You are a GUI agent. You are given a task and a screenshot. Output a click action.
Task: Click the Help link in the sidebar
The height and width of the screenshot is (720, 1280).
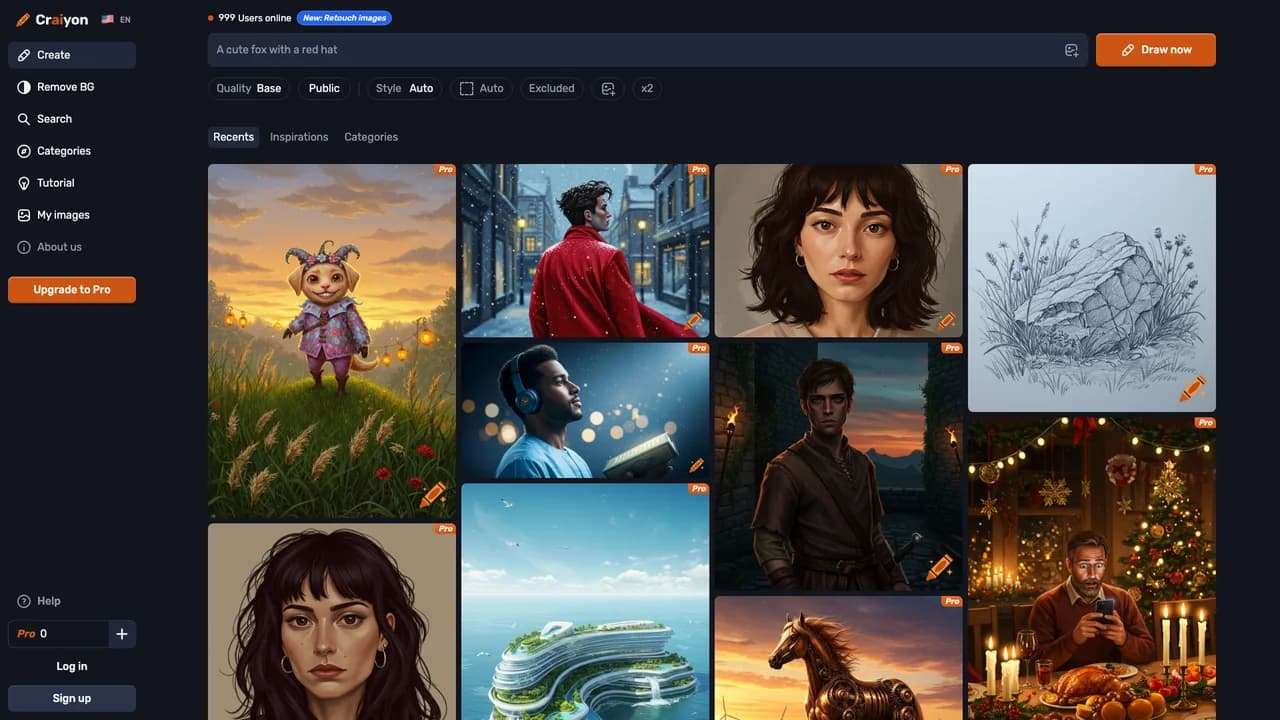coord(39,601)
